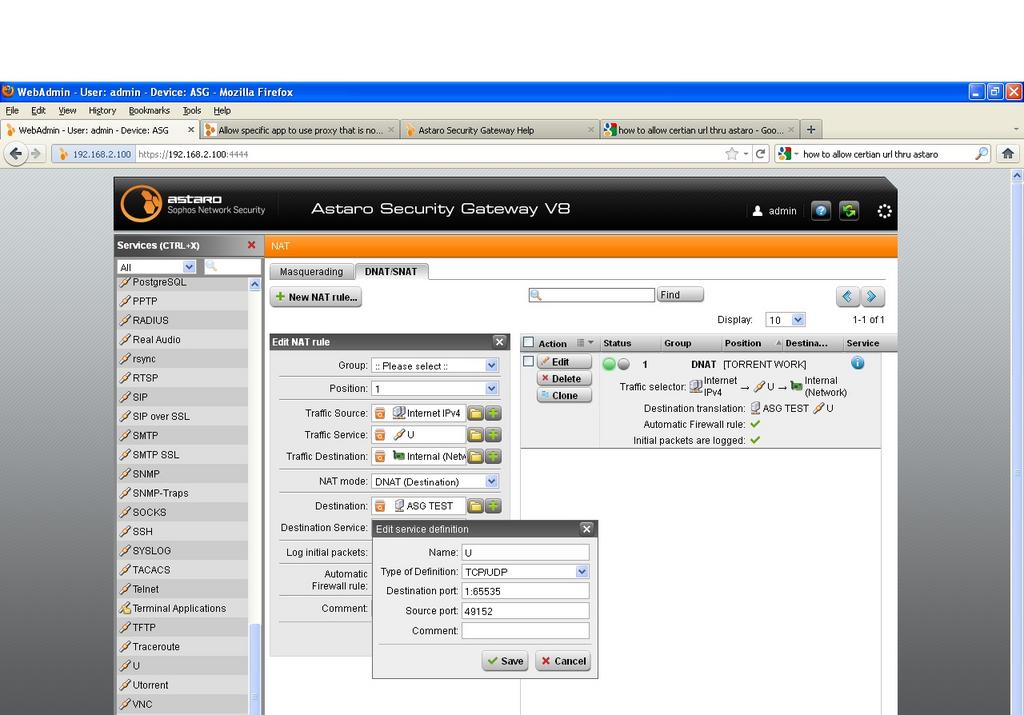Open folder icon beside Traffic Source
The width and height of the screenshot is (1024, 715).
tap(475, 413)
